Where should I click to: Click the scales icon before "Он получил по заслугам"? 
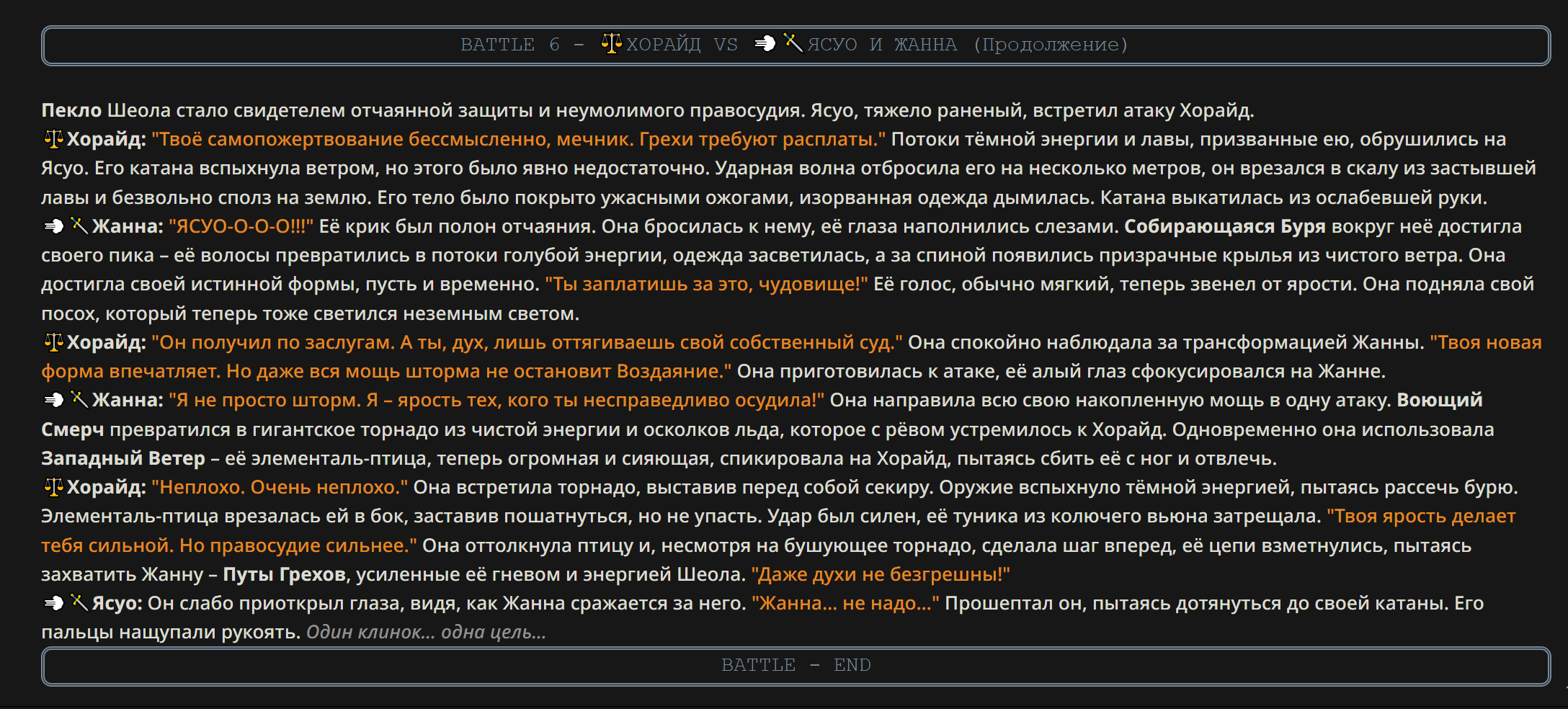pos(53,342)
